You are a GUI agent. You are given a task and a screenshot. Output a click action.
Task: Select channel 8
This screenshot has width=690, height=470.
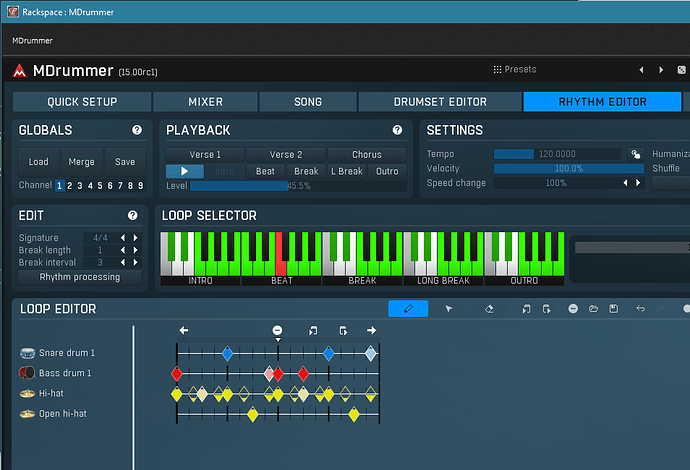(x=130, y=185)
